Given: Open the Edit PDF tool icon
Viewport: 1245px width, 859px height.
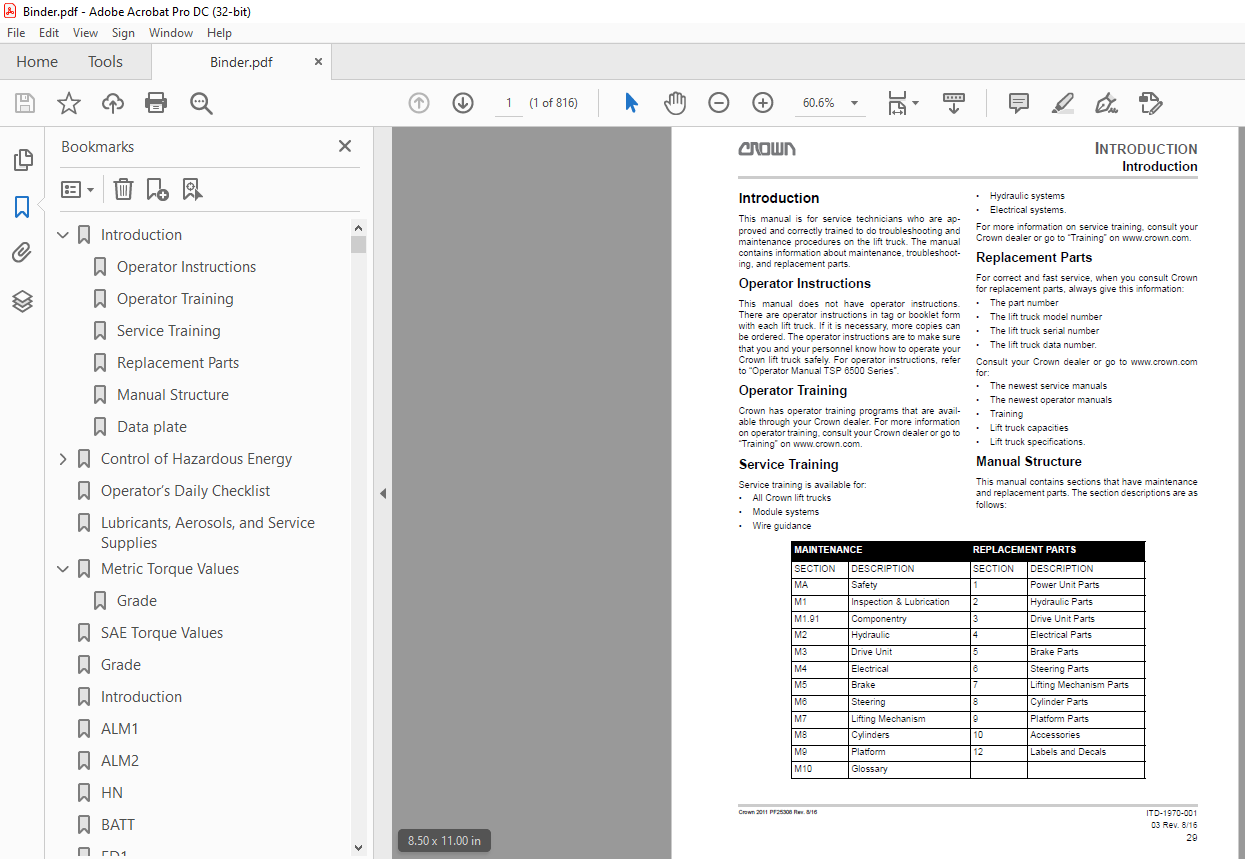Looking at the screenshot, I should [1151, 103].
